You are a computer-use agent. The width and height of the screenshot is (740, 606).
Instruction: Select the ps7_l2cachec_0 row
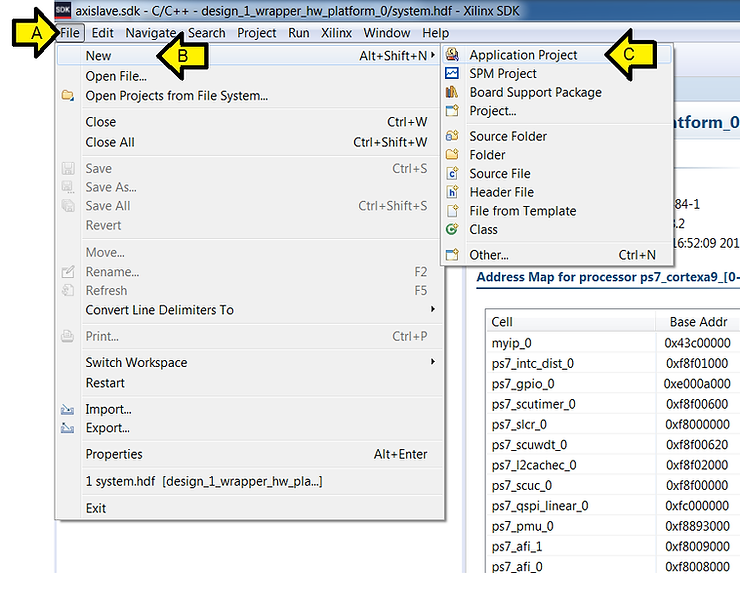pyautogui.click(x=613, y=465)
